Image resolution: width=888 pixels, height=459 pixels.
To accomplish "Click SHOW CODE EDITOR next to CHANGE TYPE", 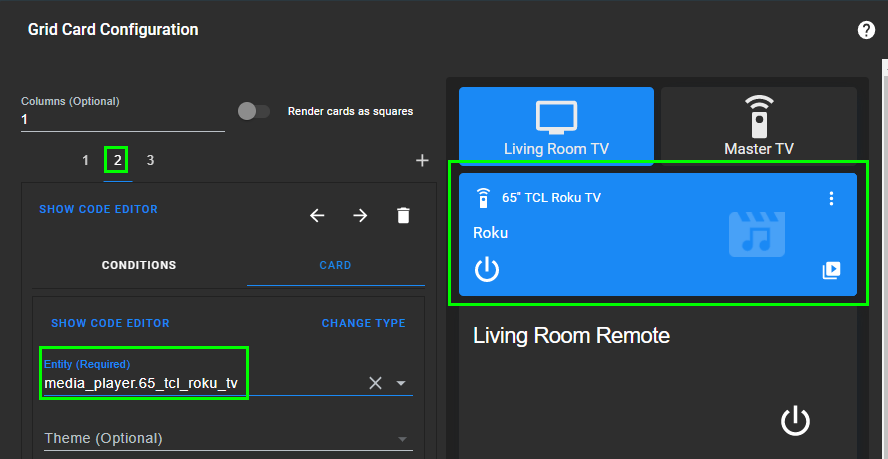I will pos(110,323).
